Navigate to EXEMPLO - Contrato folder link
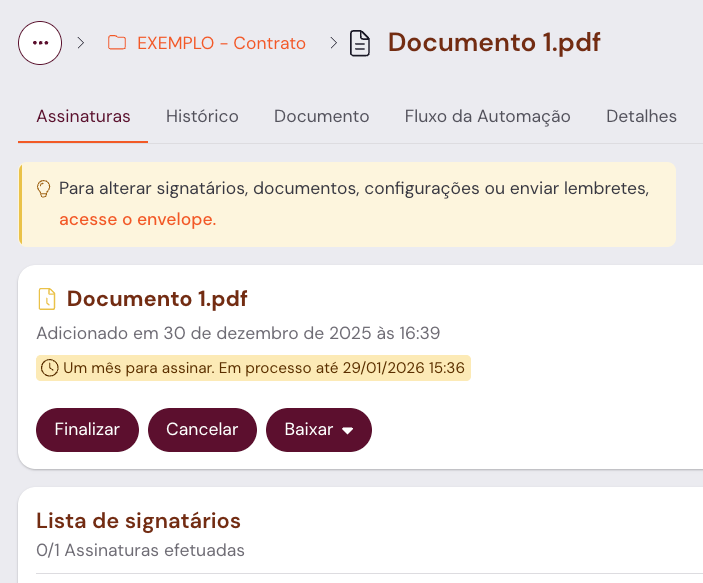The width and height of the screenshot is (703, 583). point(221,43)
